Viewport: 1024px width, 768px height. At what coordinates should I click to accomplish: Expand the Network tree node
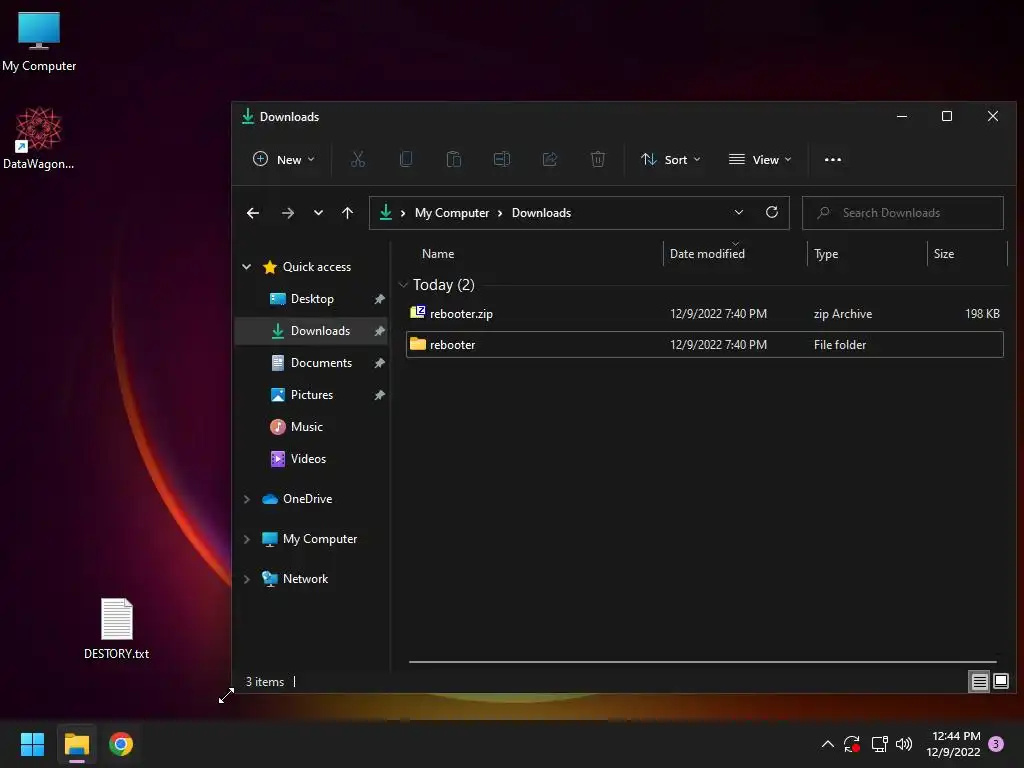click(247, 579)
